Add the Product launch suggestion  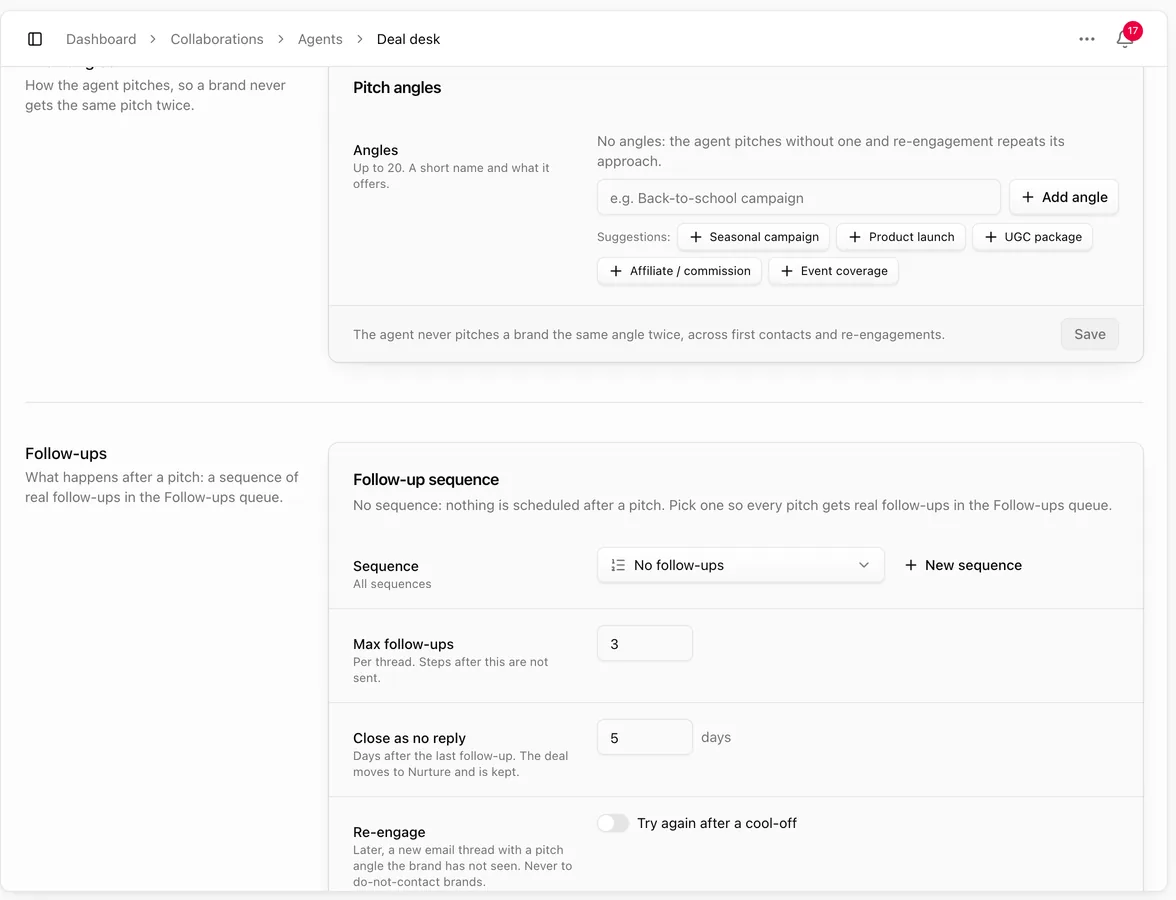pyautogui.click(x=901, y=237)
